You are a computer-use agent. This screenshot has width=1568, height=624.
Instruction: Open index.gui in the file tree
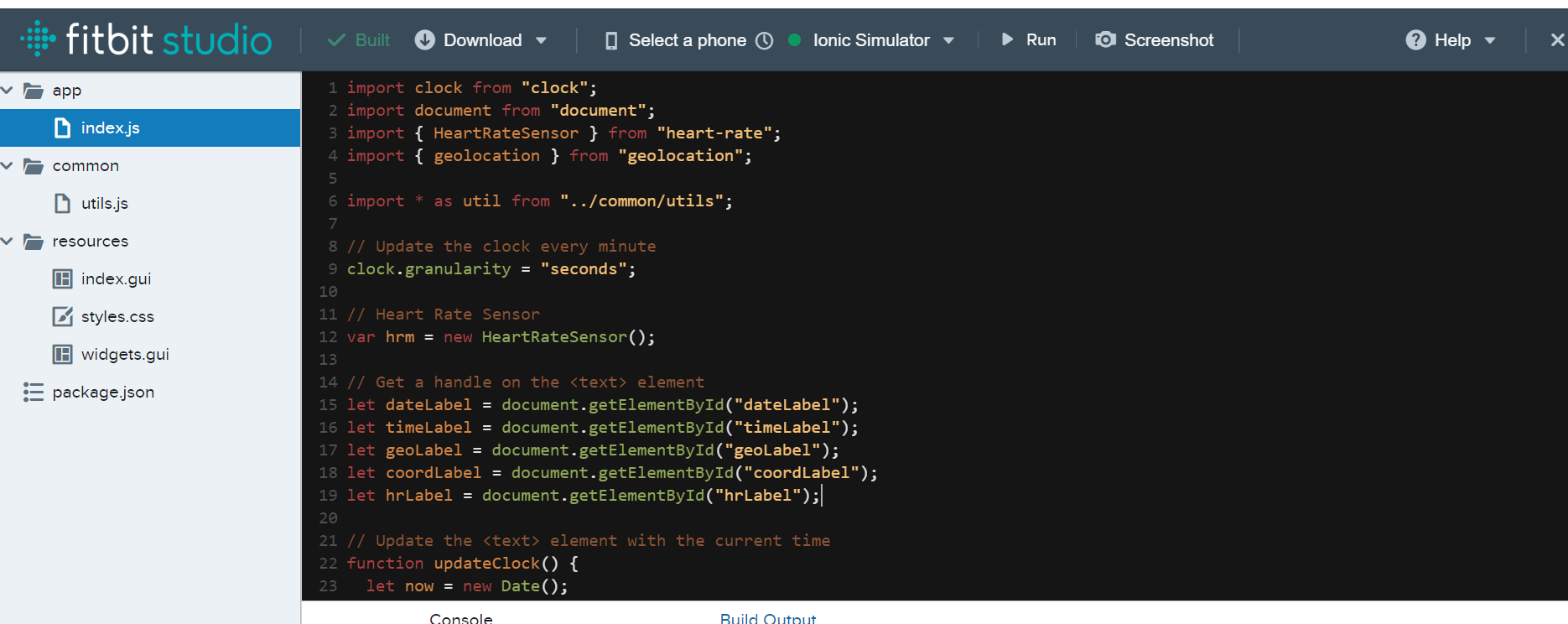point(116,278)
